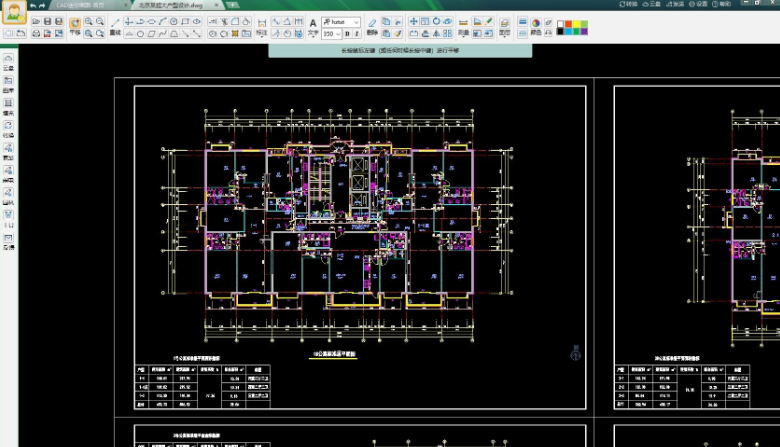The image size is (780, 447).
Task: Click the dimension (标注) tool
Action: tap(260, 26)
